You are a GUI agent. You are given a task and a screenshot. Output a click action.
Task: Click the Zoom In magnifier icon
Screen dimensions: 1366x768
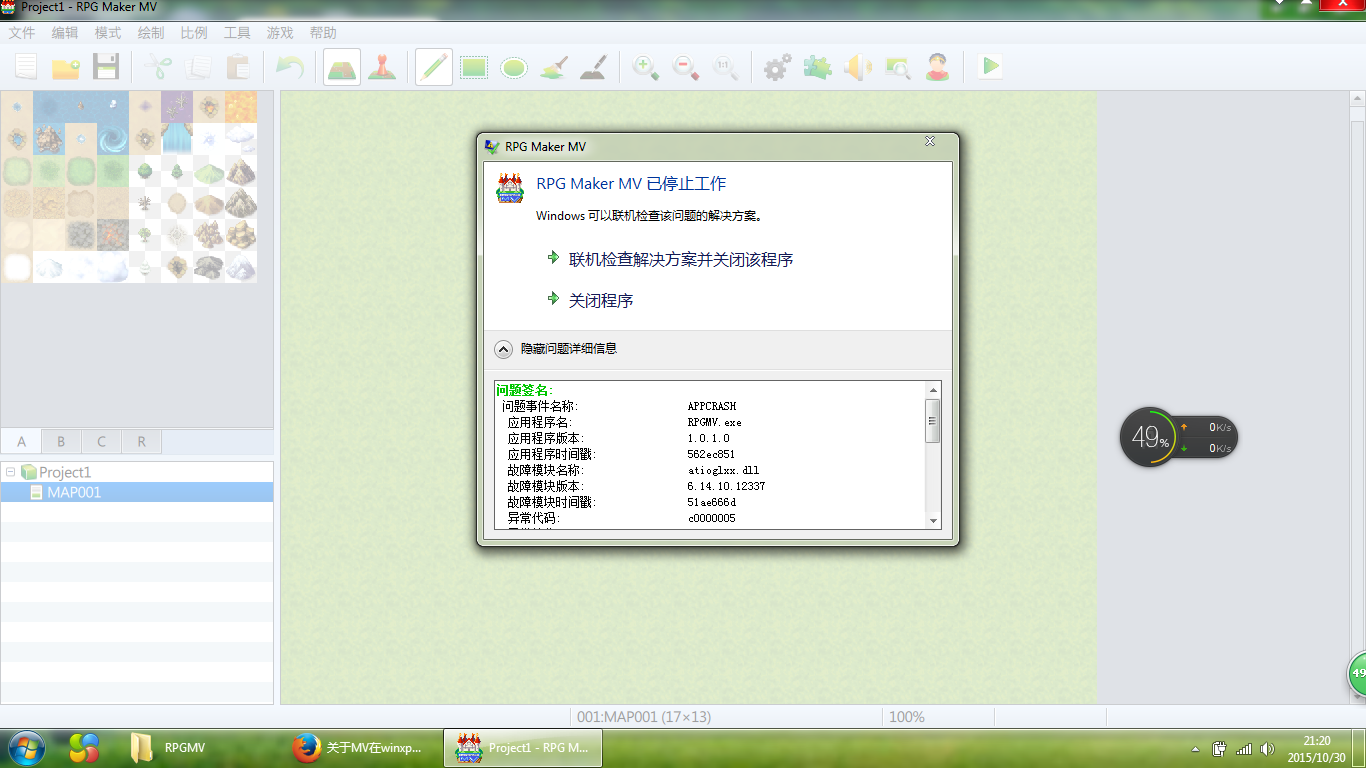click(645, 67)
